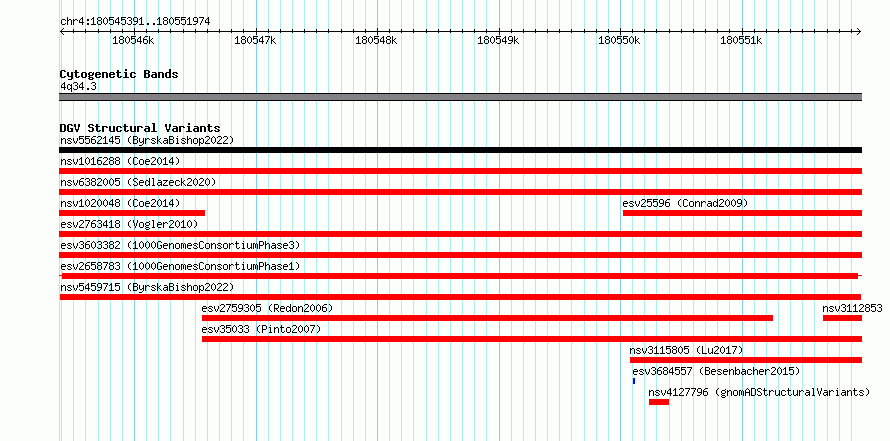Click esv2658783 (1000GenomesConsortiumPhase1) label
The image size is (890, 441).
[180, 266]
